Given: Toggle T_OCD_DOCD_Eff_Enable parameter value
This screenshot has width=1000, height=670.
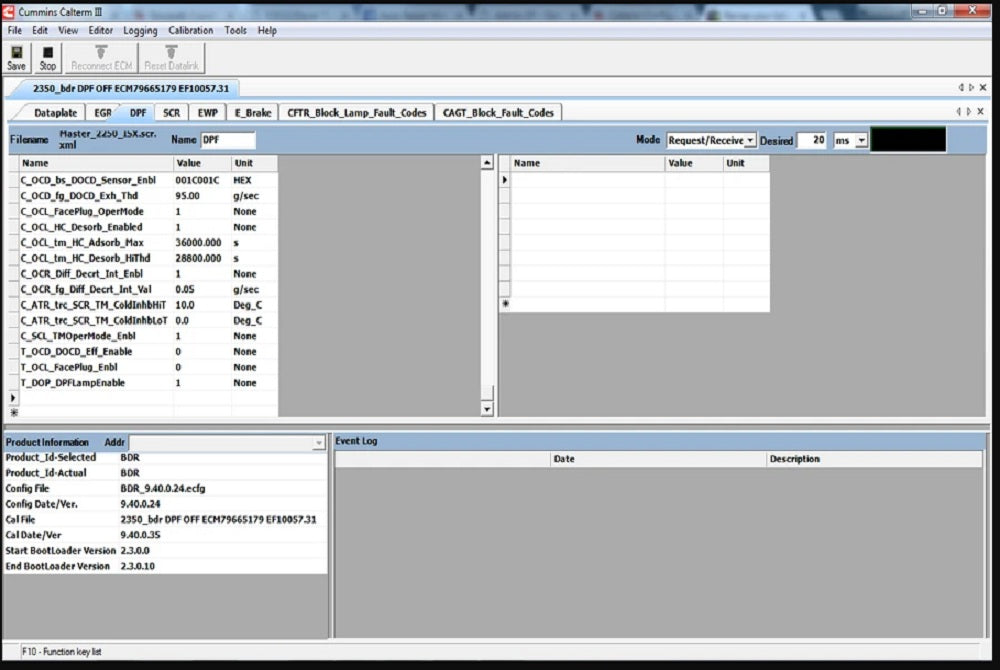Looking at the screenshot, I should point(200,351).
